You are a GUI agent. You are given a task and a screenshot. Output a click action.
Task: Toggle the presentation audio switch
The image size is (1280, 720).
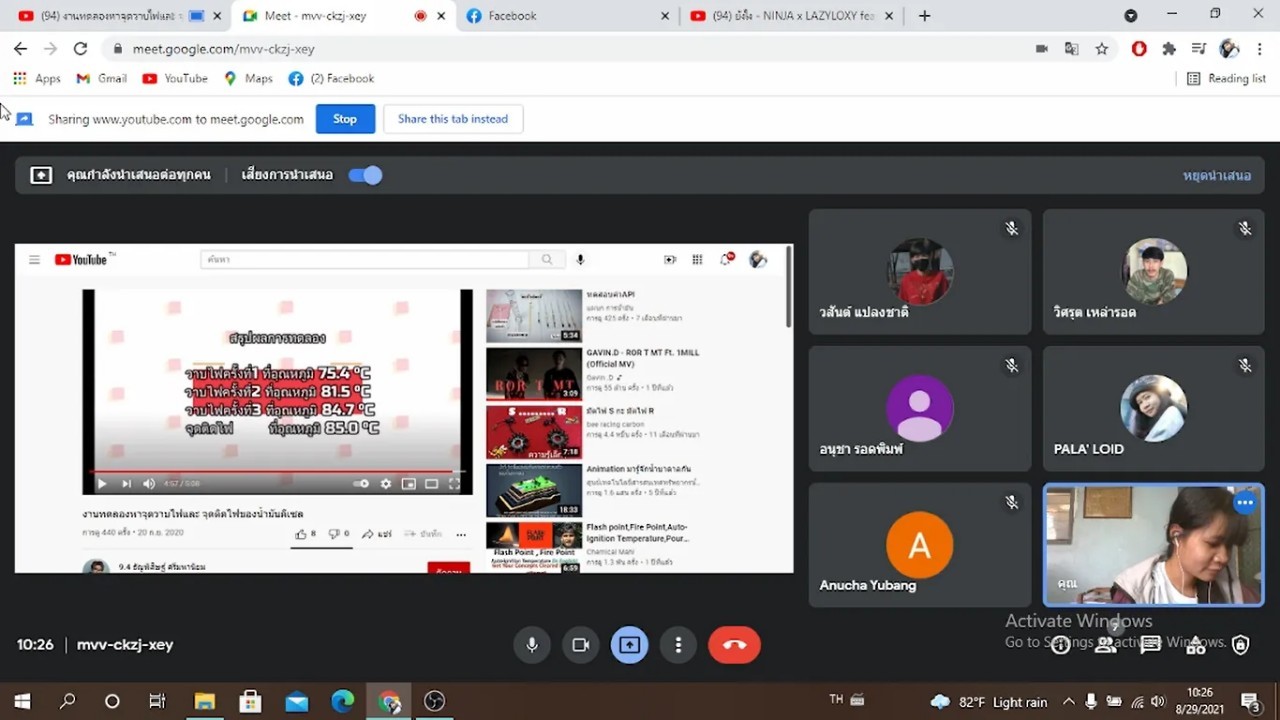(x=365, y=175)
